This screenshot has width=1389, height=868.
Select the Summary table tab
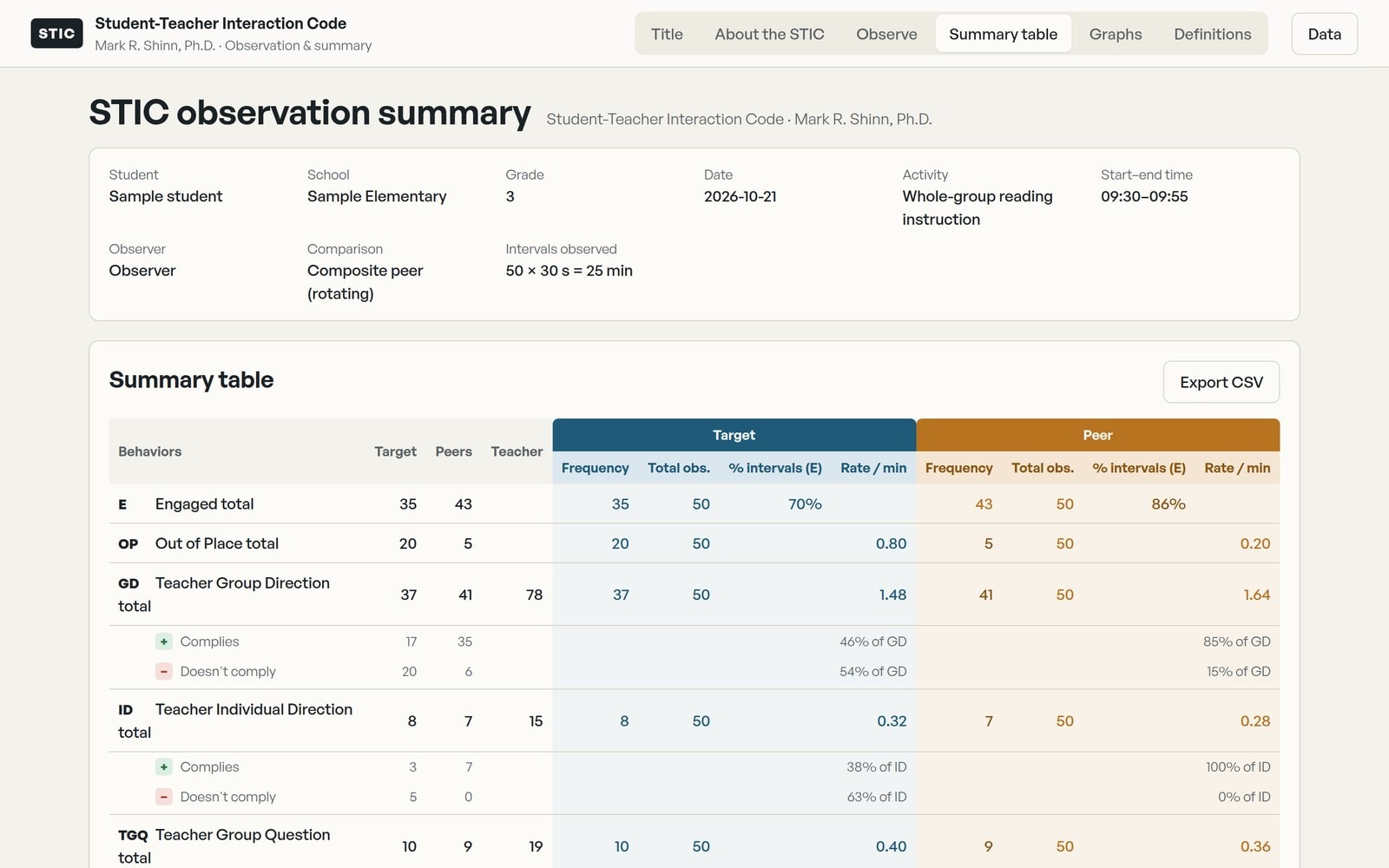click(x=1003, y=34)
